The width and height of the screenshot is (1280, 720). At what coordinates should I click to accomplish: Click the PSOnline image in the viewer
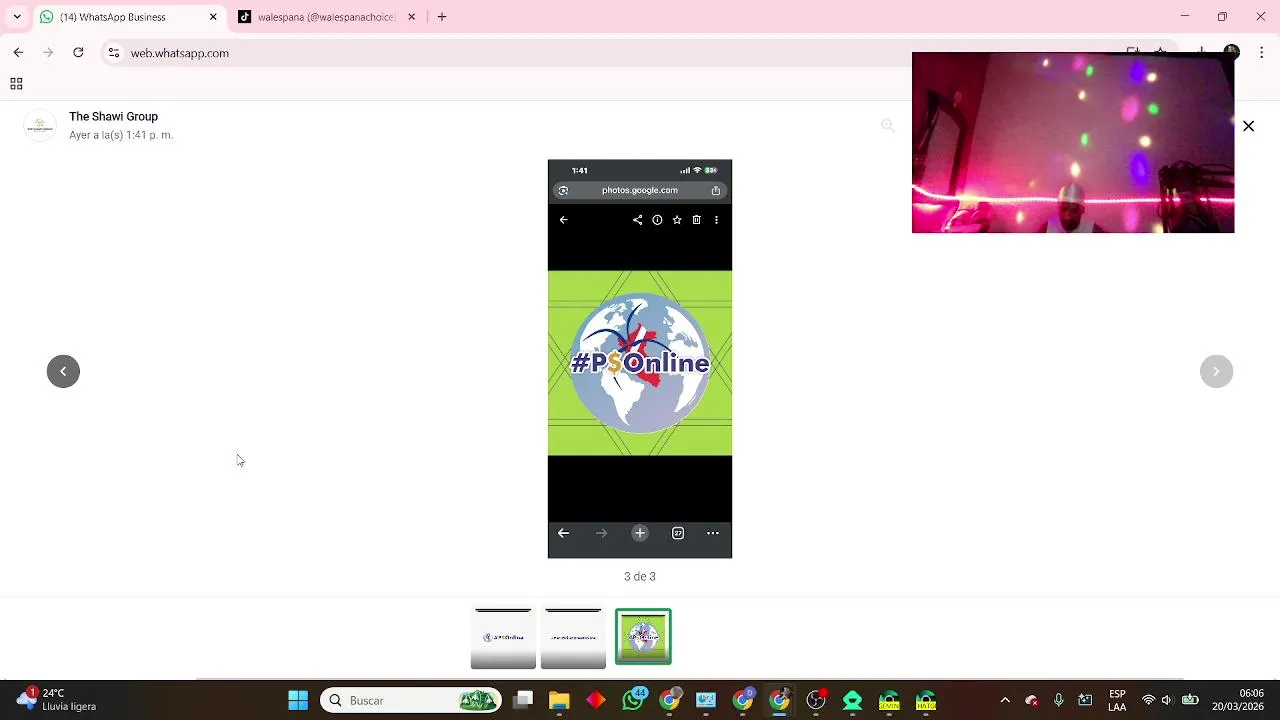640,358
